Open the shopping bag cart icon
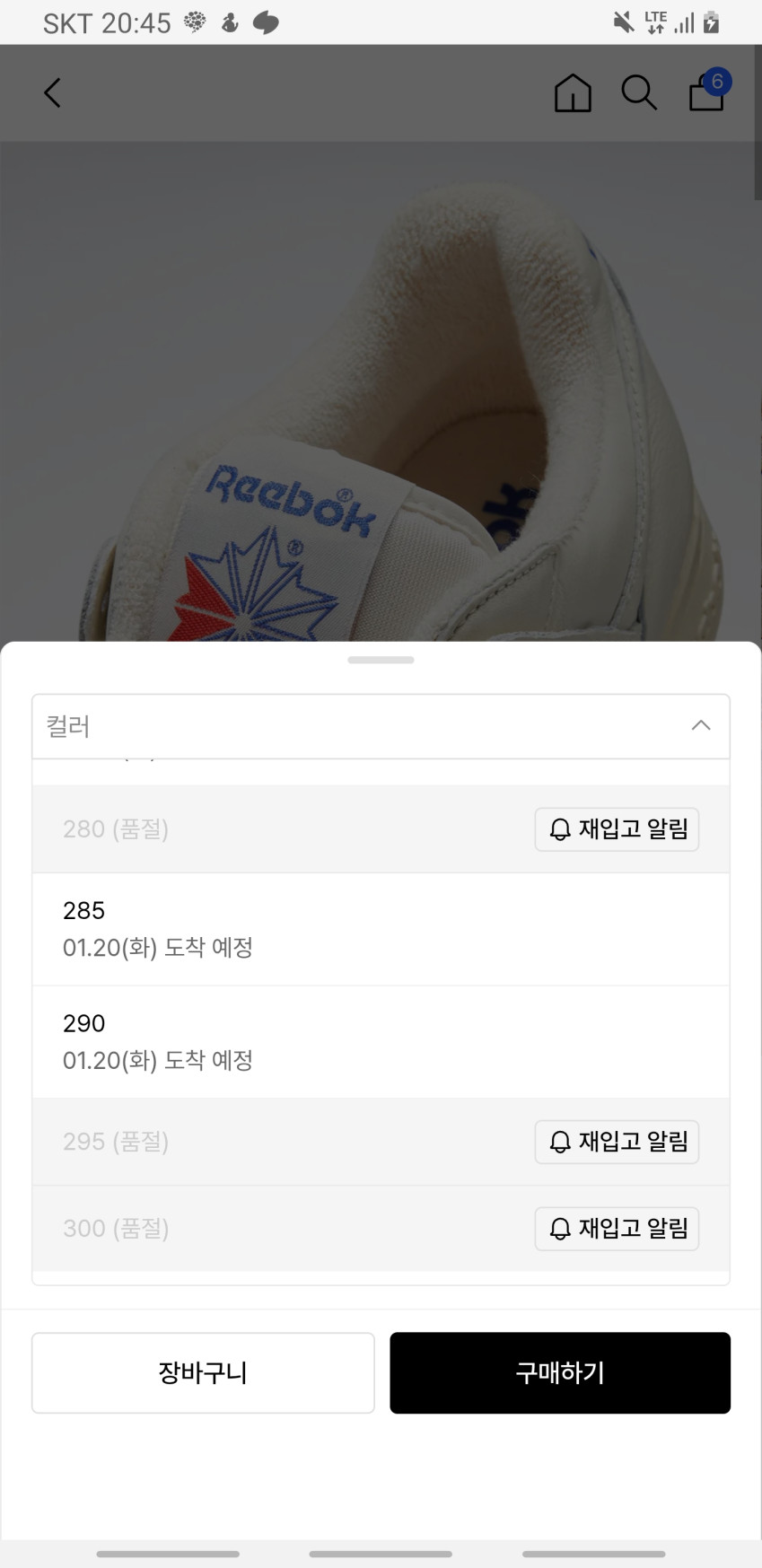The width and height of the screenshot is (762, 1568). tap(707, 92)
